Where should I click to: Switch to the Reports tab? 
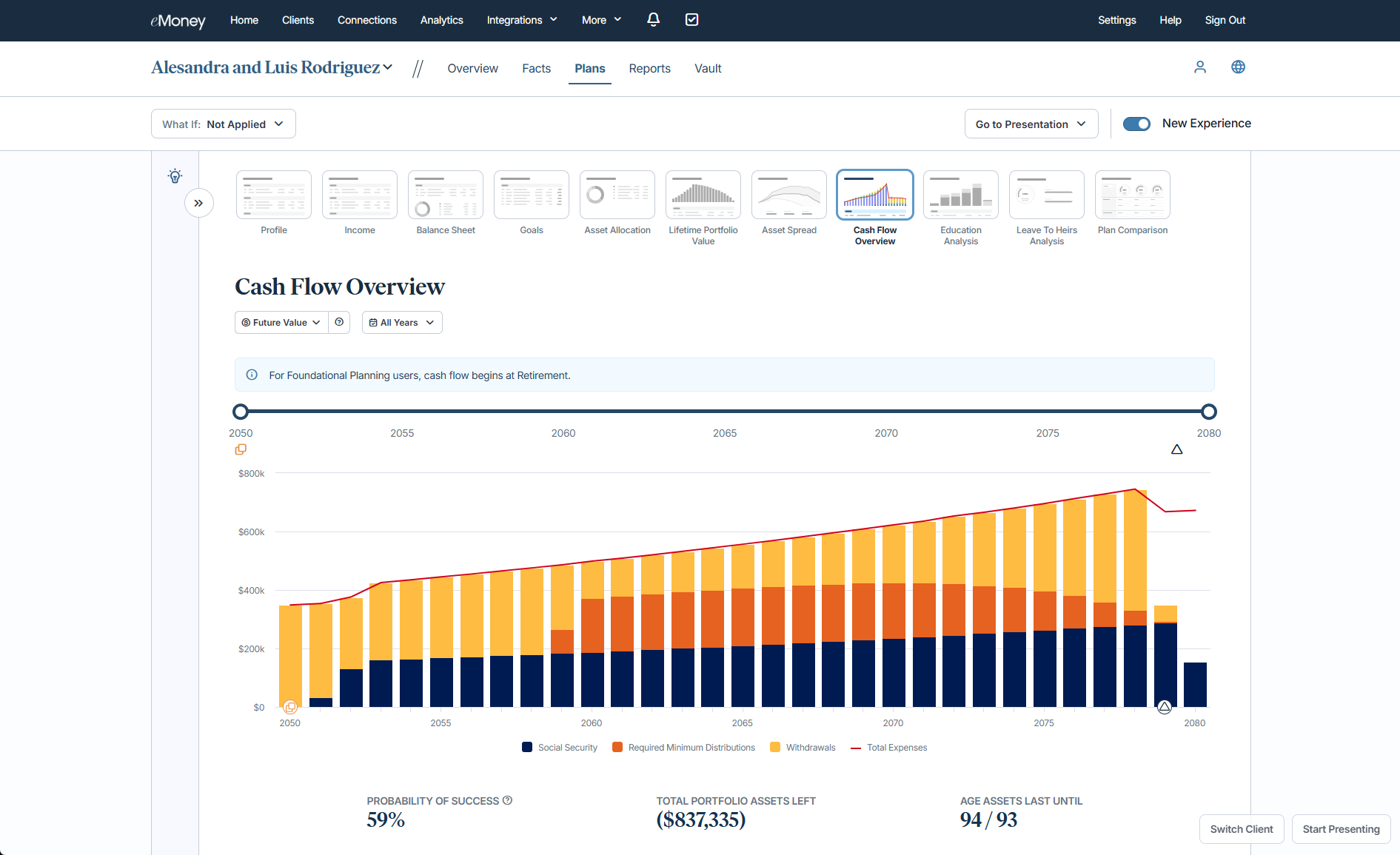click(649, 69)
